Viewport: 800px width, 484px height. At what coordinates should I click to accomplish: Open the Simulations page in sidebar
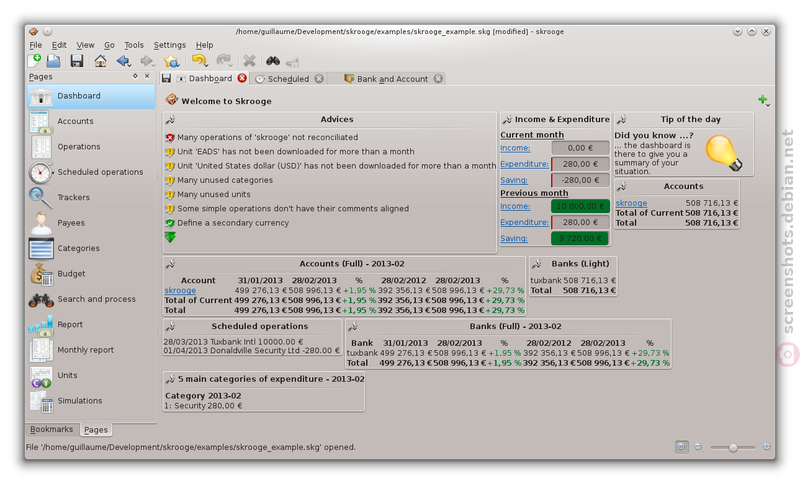click(x=91, y=401)
